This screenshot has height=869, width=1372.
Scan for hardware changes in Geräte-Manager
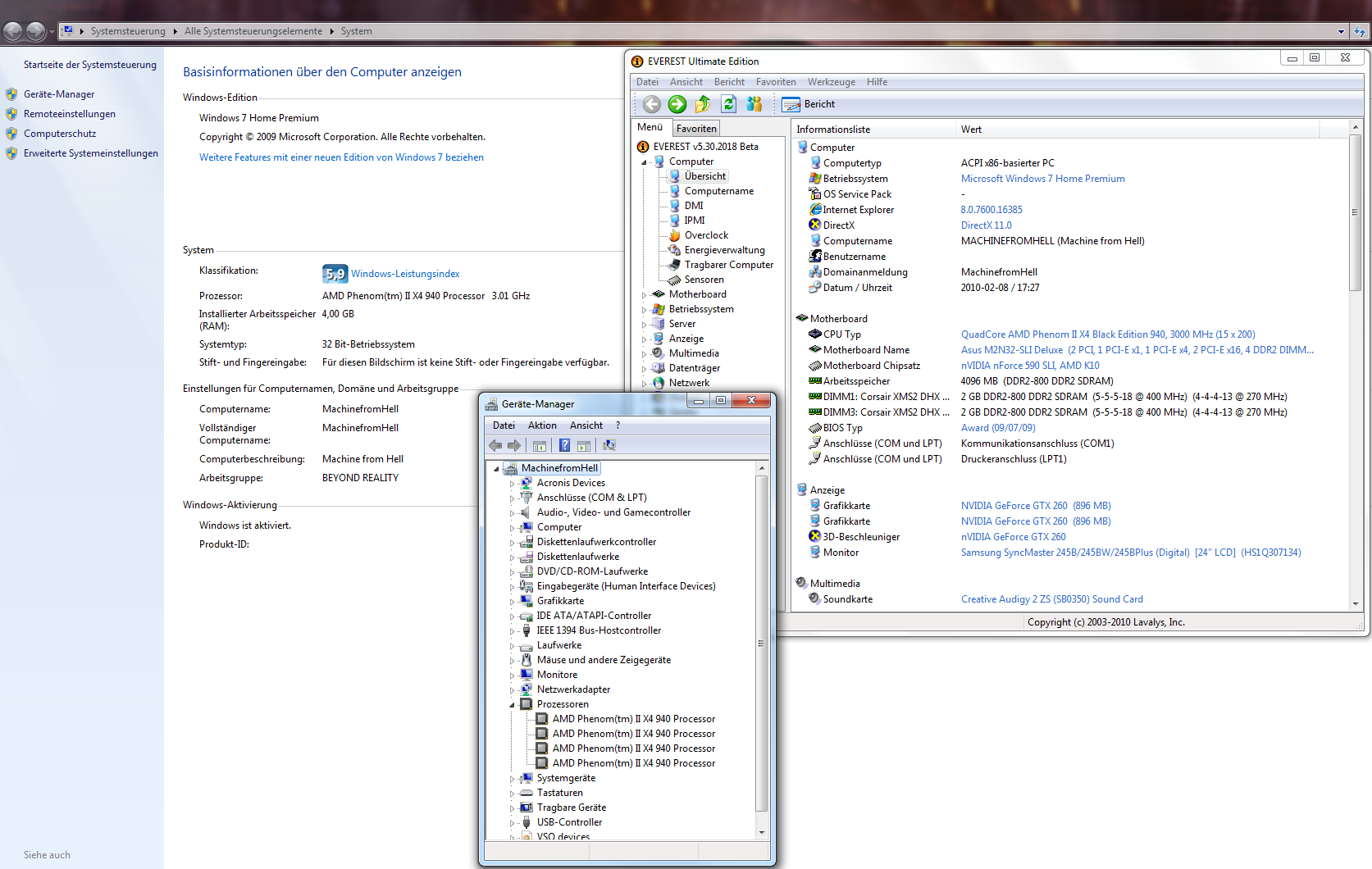[609, 446]
